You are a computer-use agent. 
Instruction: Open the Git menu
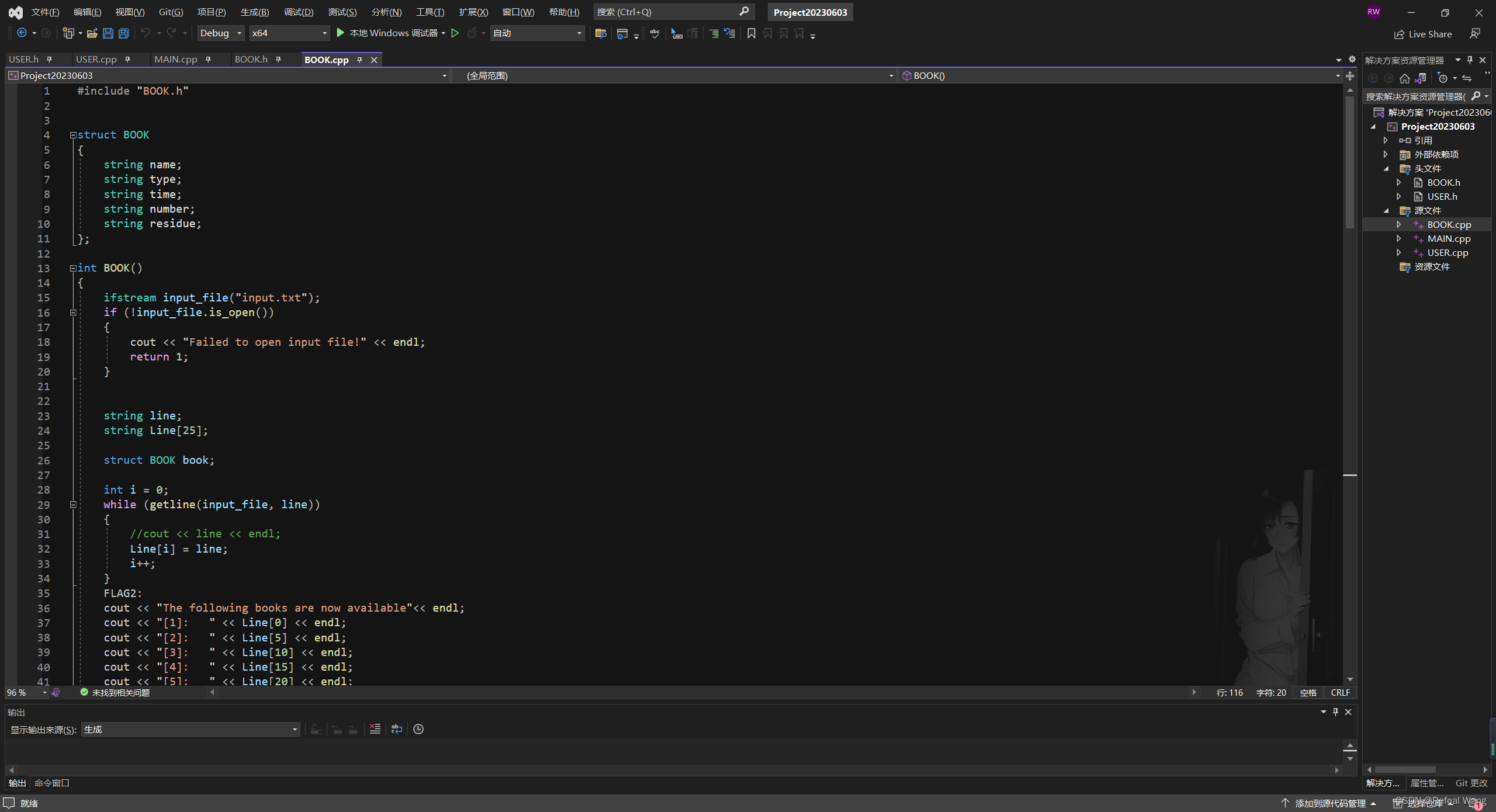(x=170, y=12)
